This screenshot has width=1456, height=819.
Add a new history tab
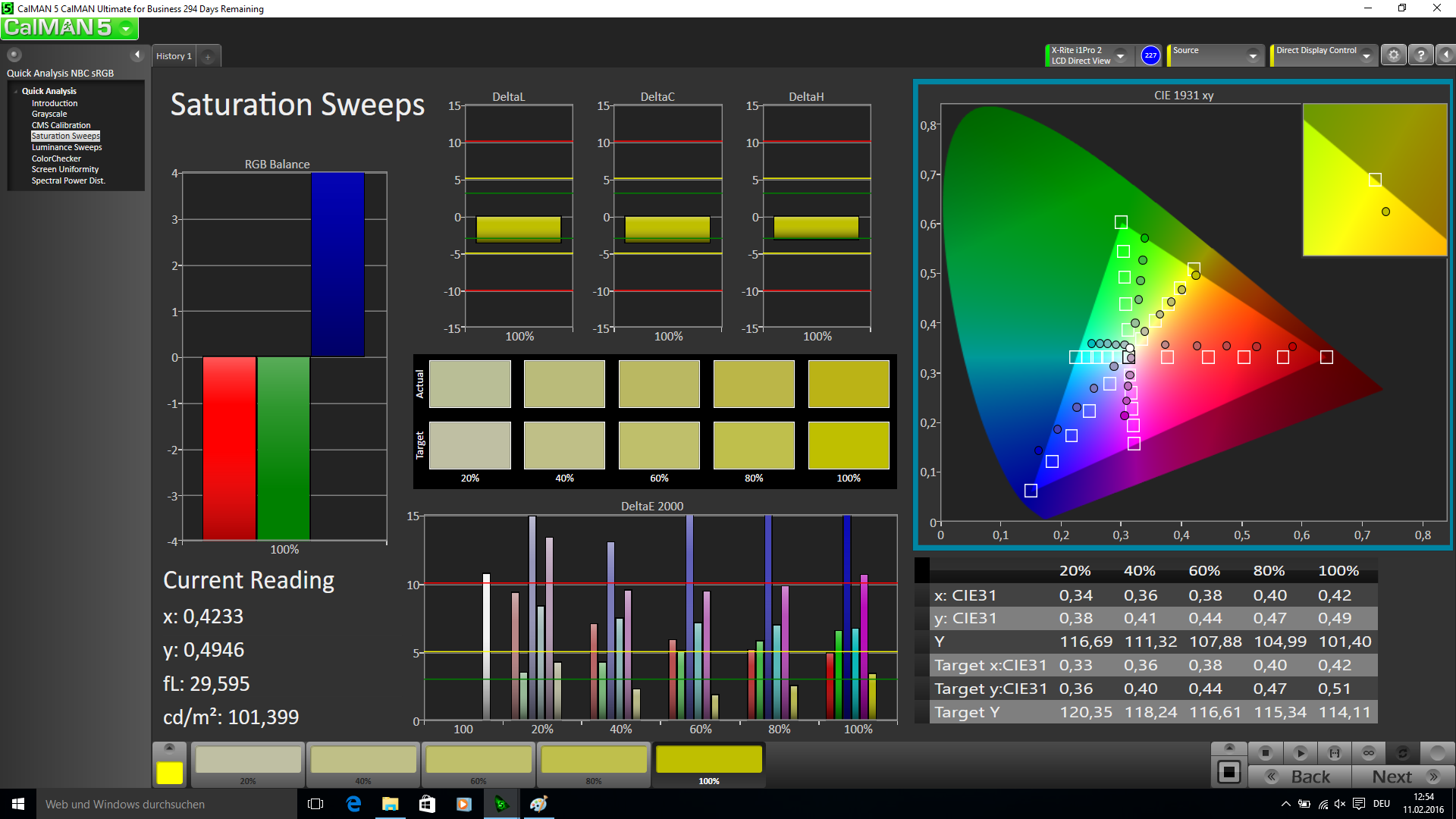pos(208,57)
